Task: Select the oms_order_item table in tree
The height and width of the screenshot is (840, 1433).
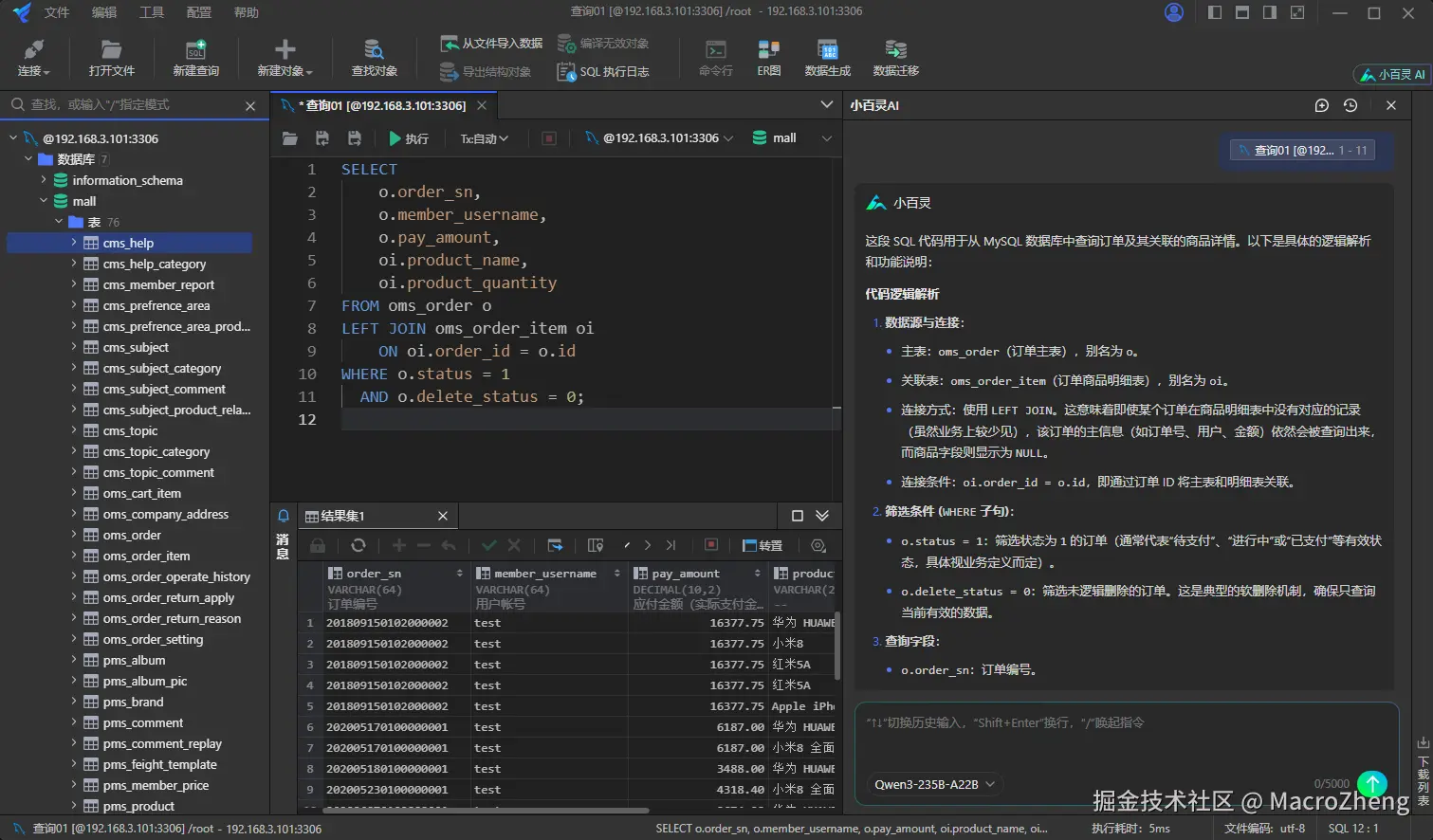Action: coord(146,556)
